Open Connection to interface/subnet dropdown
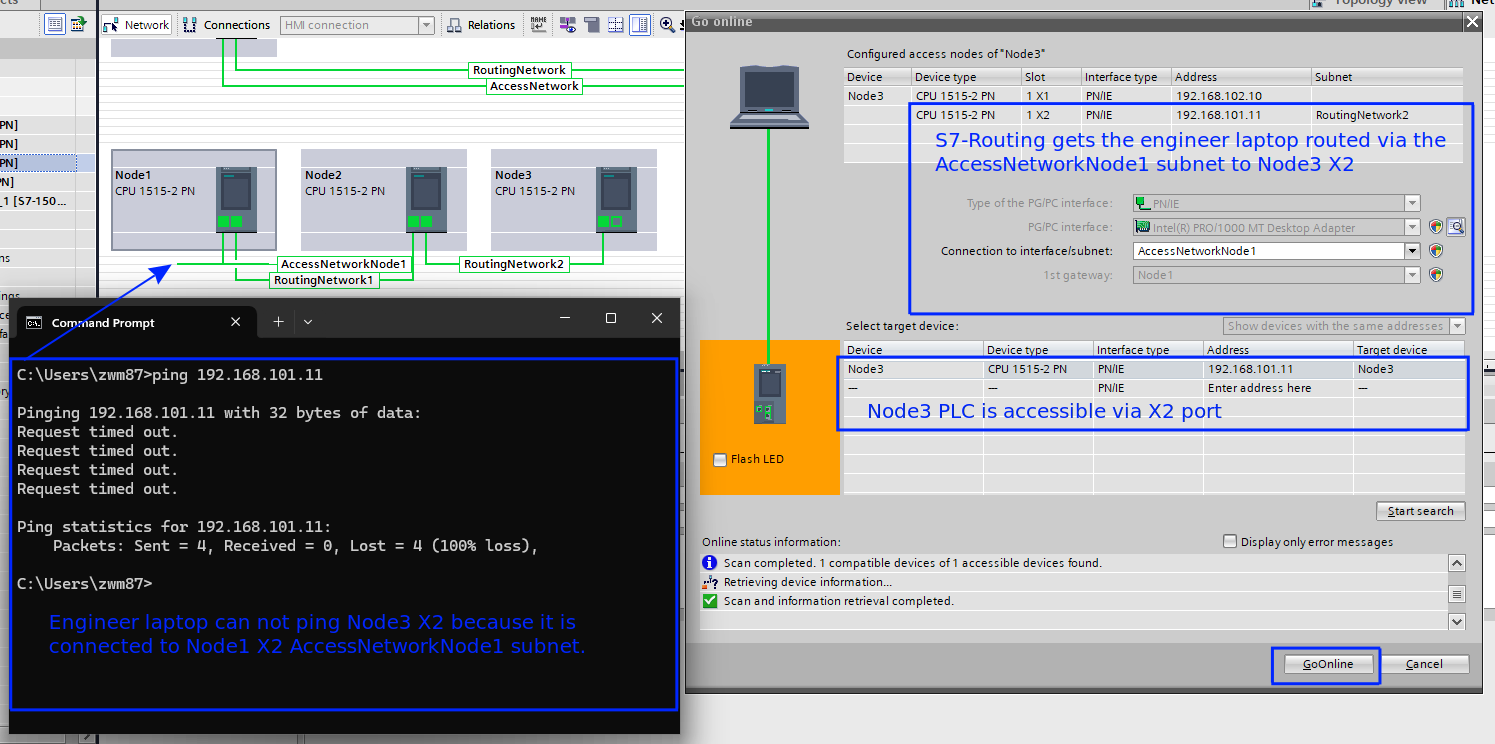This screenshot has height=744, width=1495. [1411, 251]
